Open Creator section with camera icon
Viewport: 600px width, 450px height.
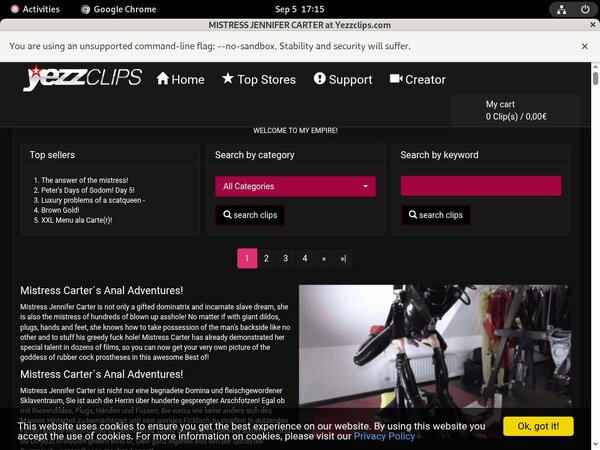pyautogui.click(x=417, y=79)
